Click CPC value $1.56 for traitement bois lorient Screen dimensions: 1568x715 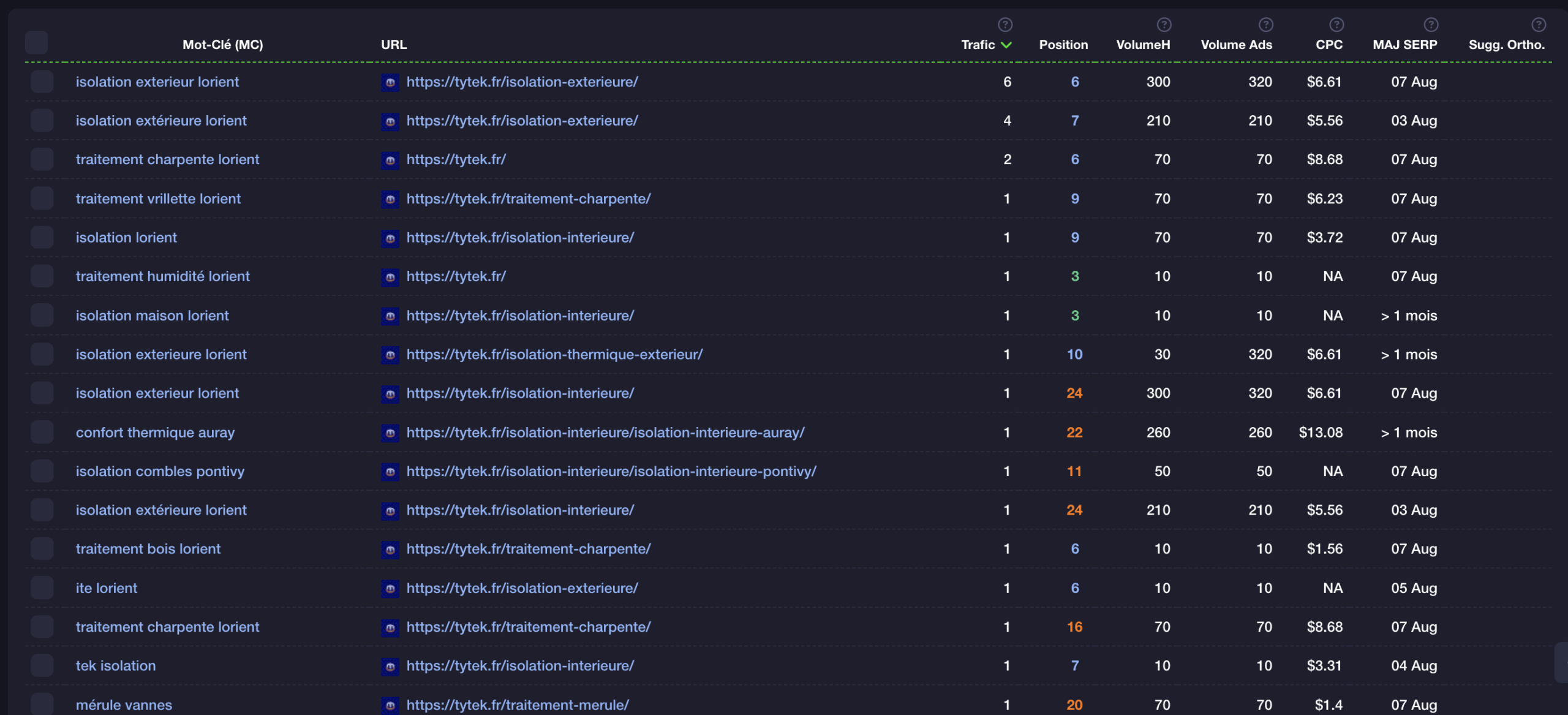(1324, 549)
